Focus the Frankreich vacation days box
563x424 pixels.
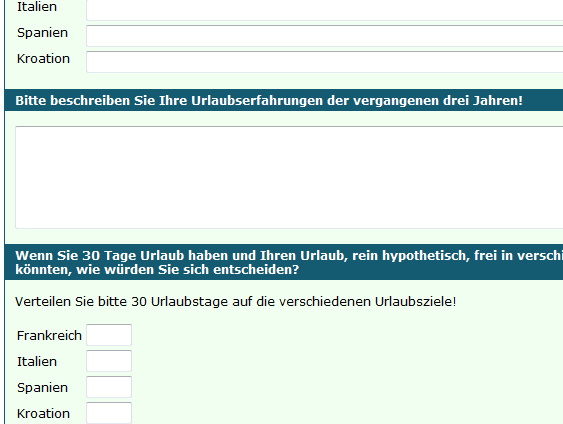109,335
